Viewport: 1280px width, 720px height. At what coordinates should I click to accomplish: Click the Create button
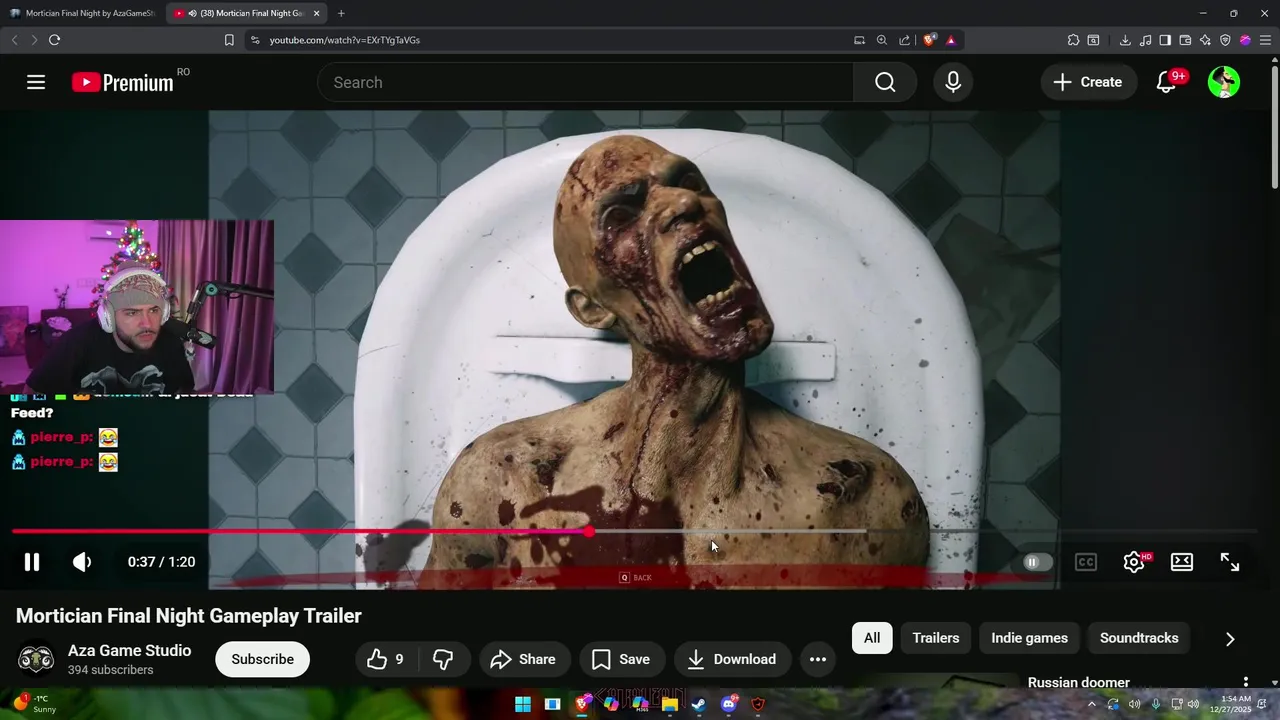click(1088, 82)
